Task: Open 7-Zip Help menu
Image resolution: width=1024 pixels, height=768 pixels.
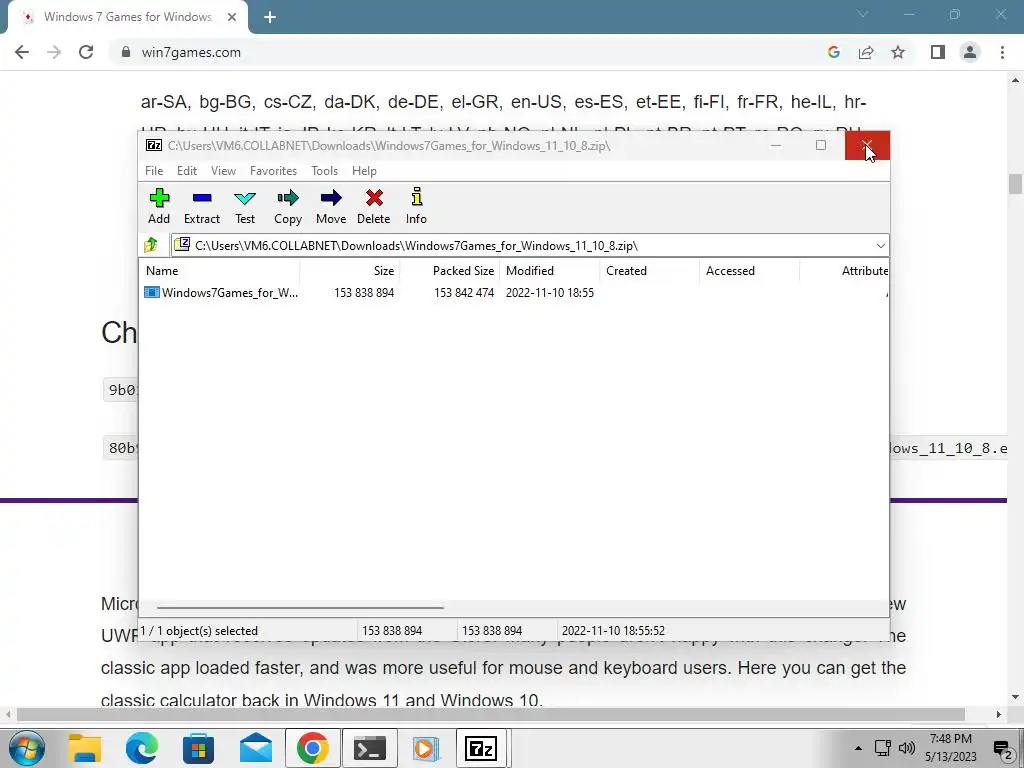Action: coord(364,170)
